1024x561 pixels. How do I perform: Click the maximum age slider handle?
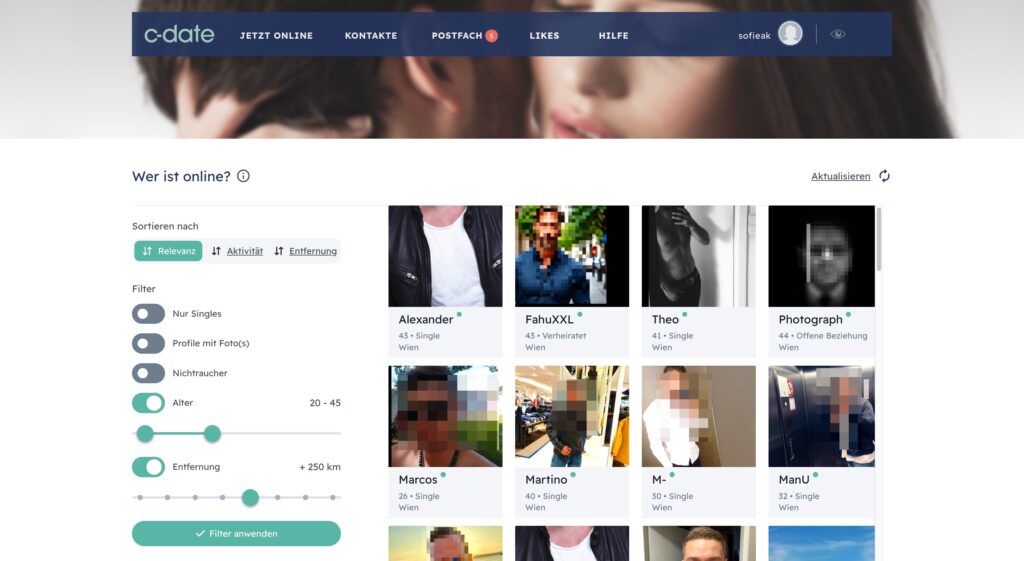coord(212,433)
